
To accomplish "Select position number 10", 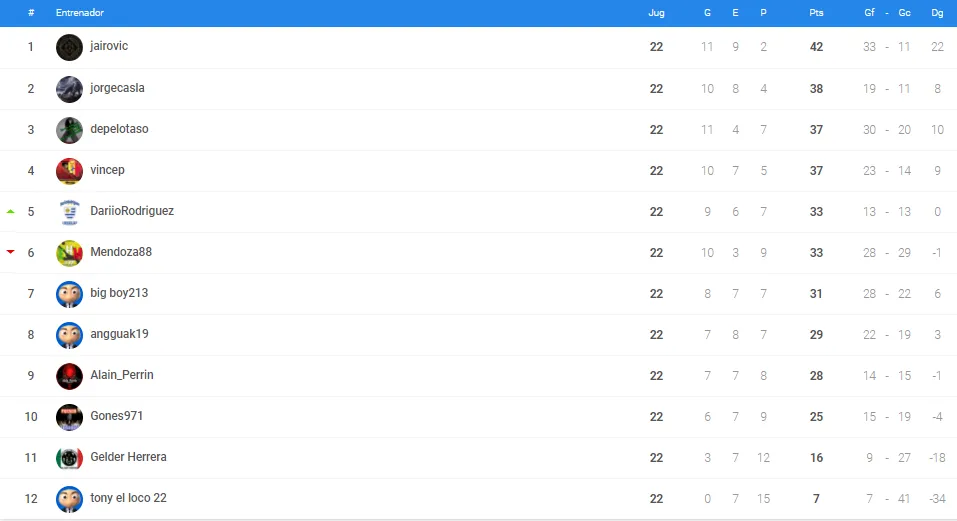I will 31,417.
